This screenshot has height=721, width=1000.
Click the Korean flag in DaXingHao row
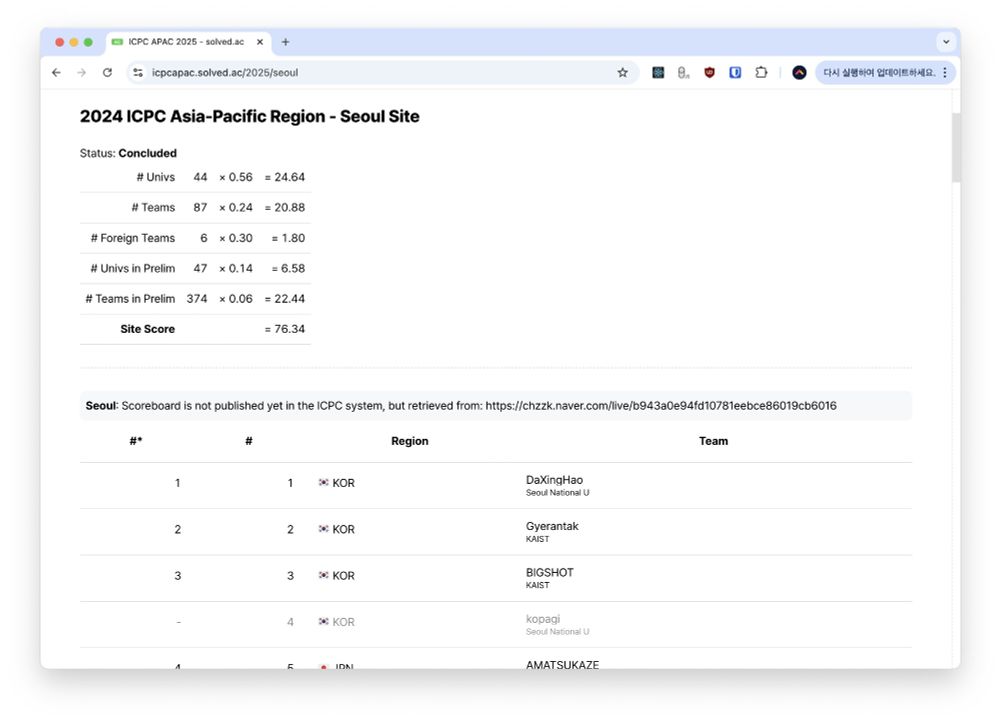pyautogui.click(x=323, y=483)
